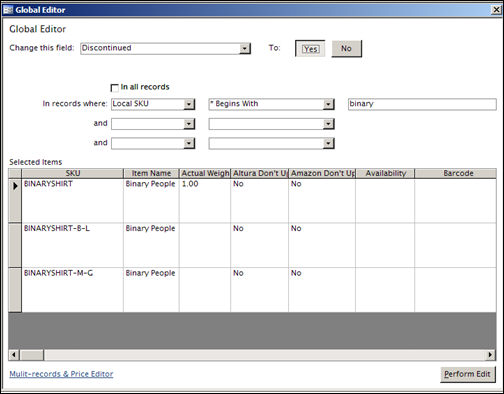Open the Mulit-records & Price Editor link
Viewport: 504px width, 394px height.
pyautogui.click(x=61, y=374)
